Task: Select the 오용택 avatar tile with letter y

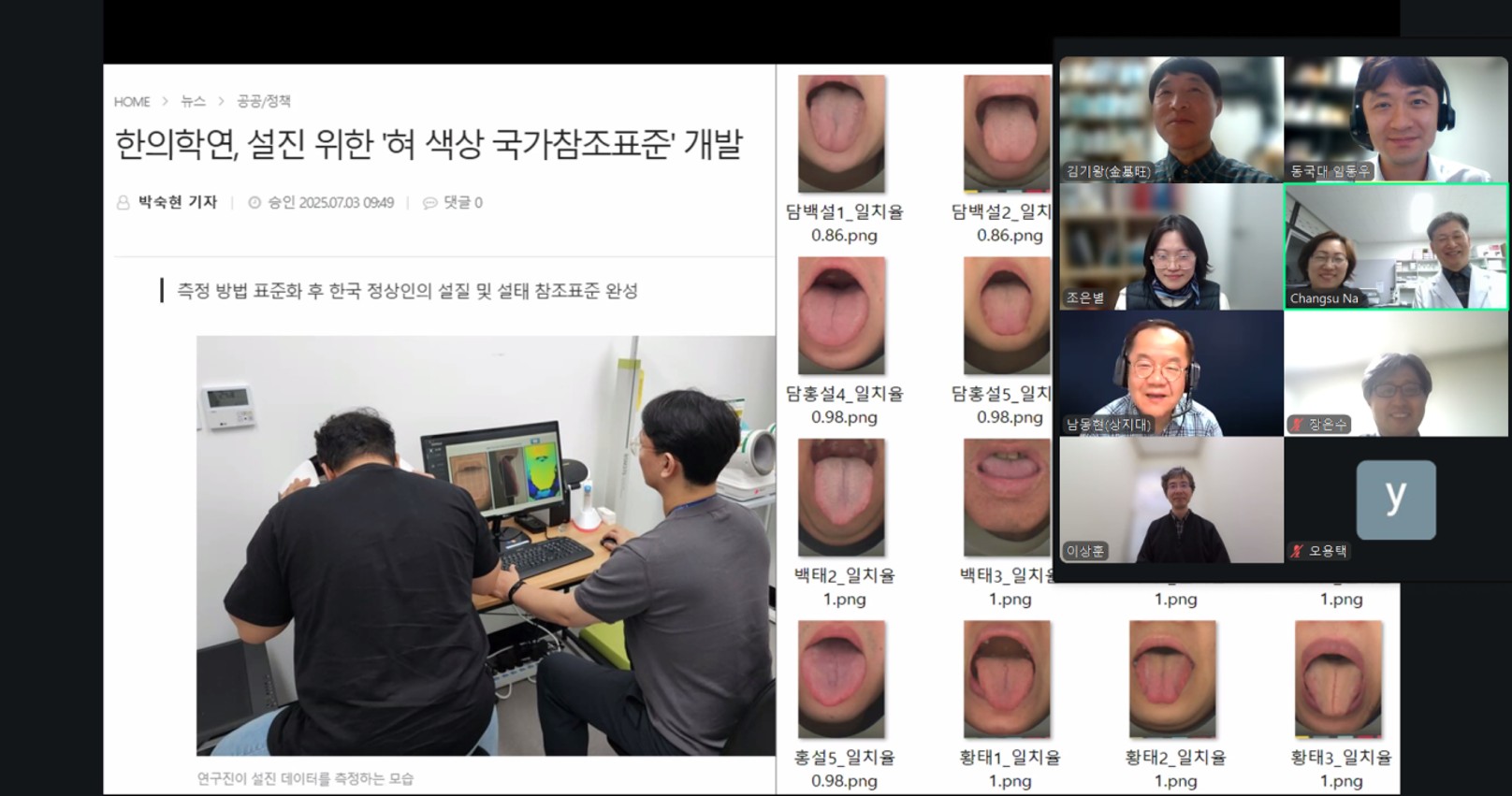Action: 1396,500
